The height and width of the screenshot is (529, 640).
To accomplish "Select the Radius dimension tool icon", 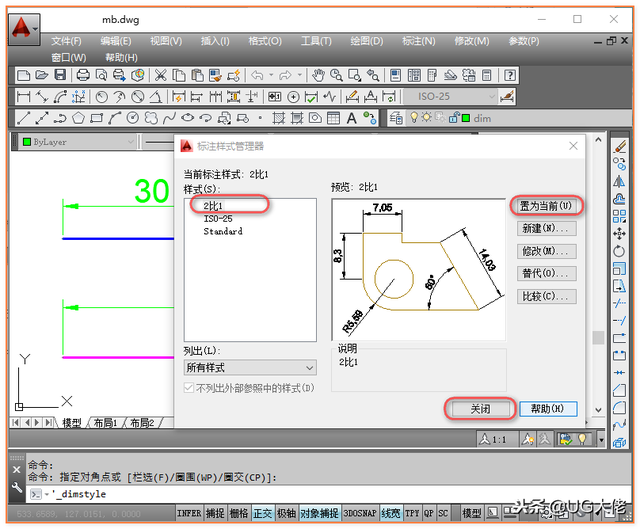I will pyautogui.click(x=102, y=97).
